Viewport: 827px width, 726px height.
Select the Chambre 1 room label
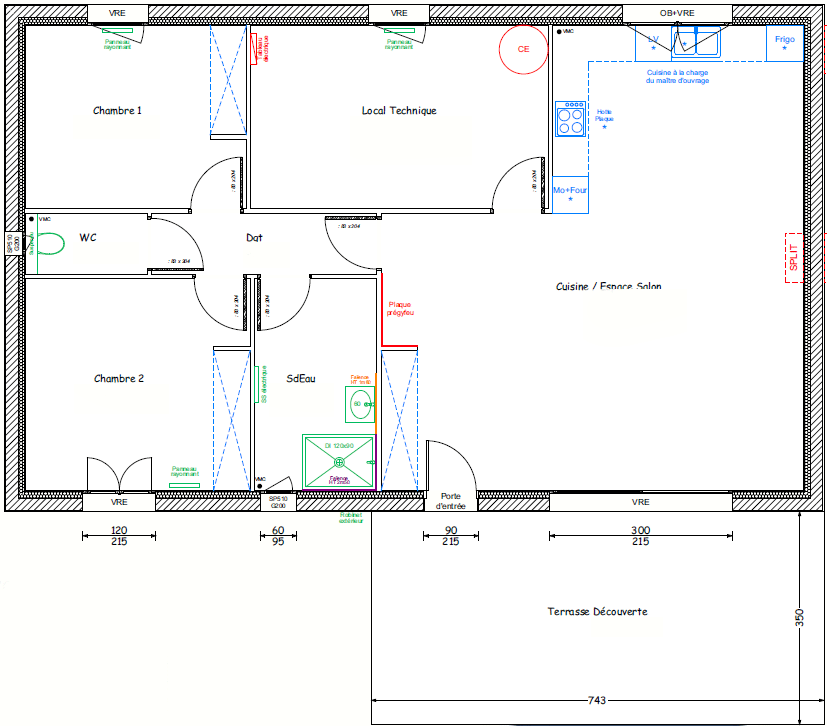click(x=117, y=111)
